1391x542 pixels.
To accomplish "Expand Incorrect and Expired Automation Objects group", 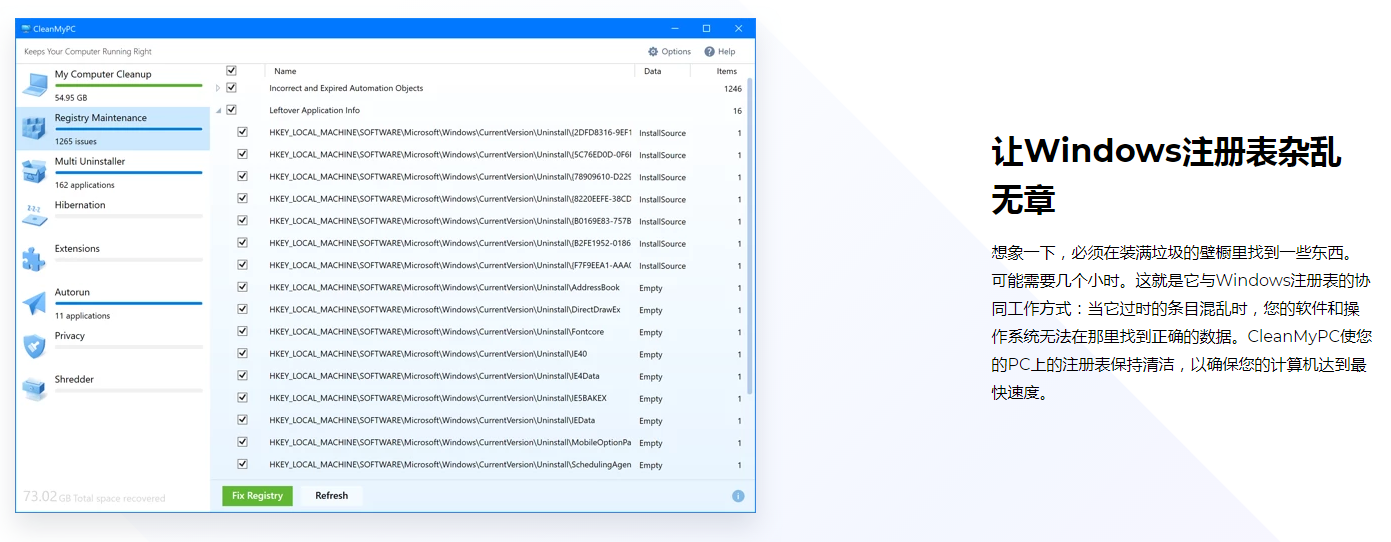I will 218,88.
